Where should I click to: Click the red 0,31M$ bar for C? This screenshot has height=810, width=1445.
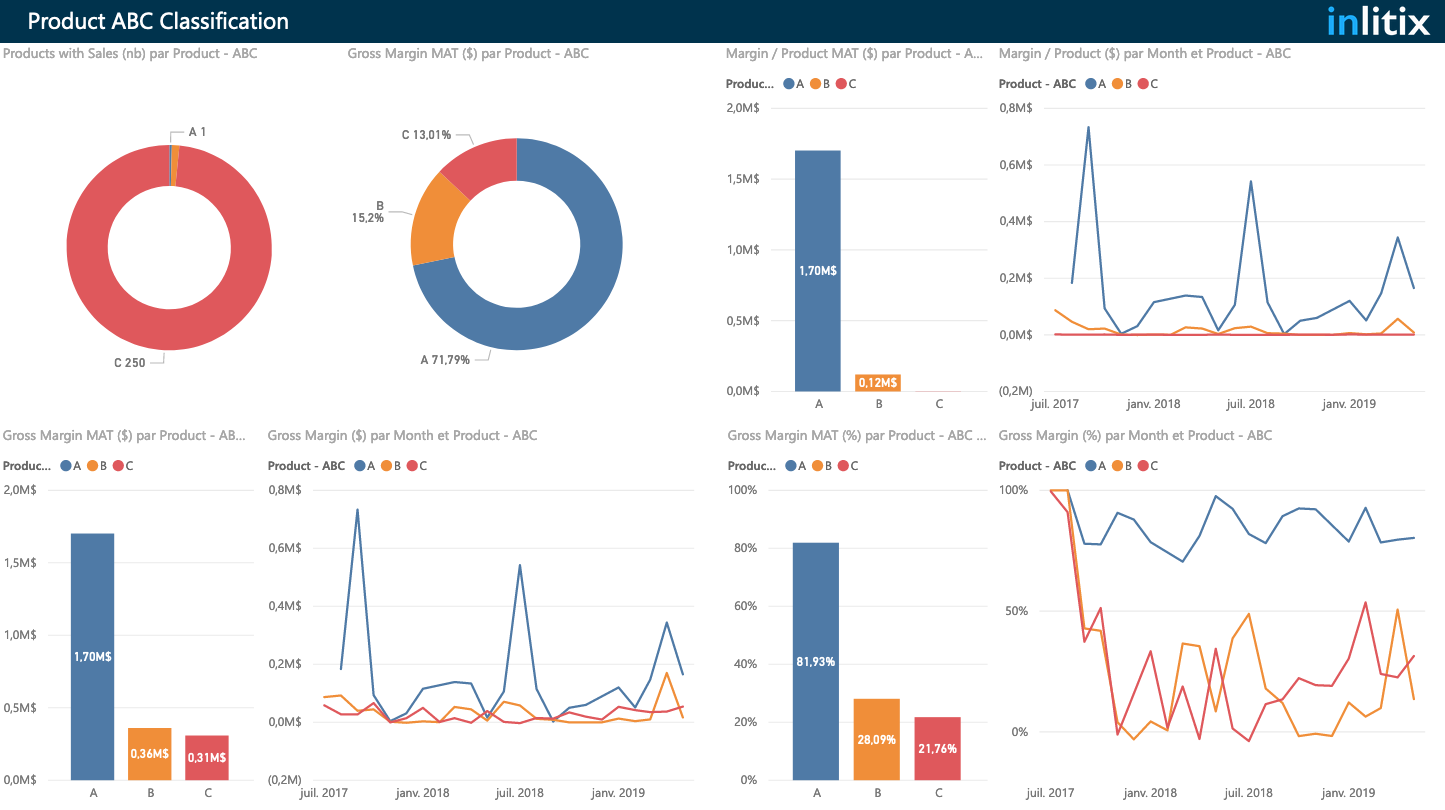tap(207, 758)
